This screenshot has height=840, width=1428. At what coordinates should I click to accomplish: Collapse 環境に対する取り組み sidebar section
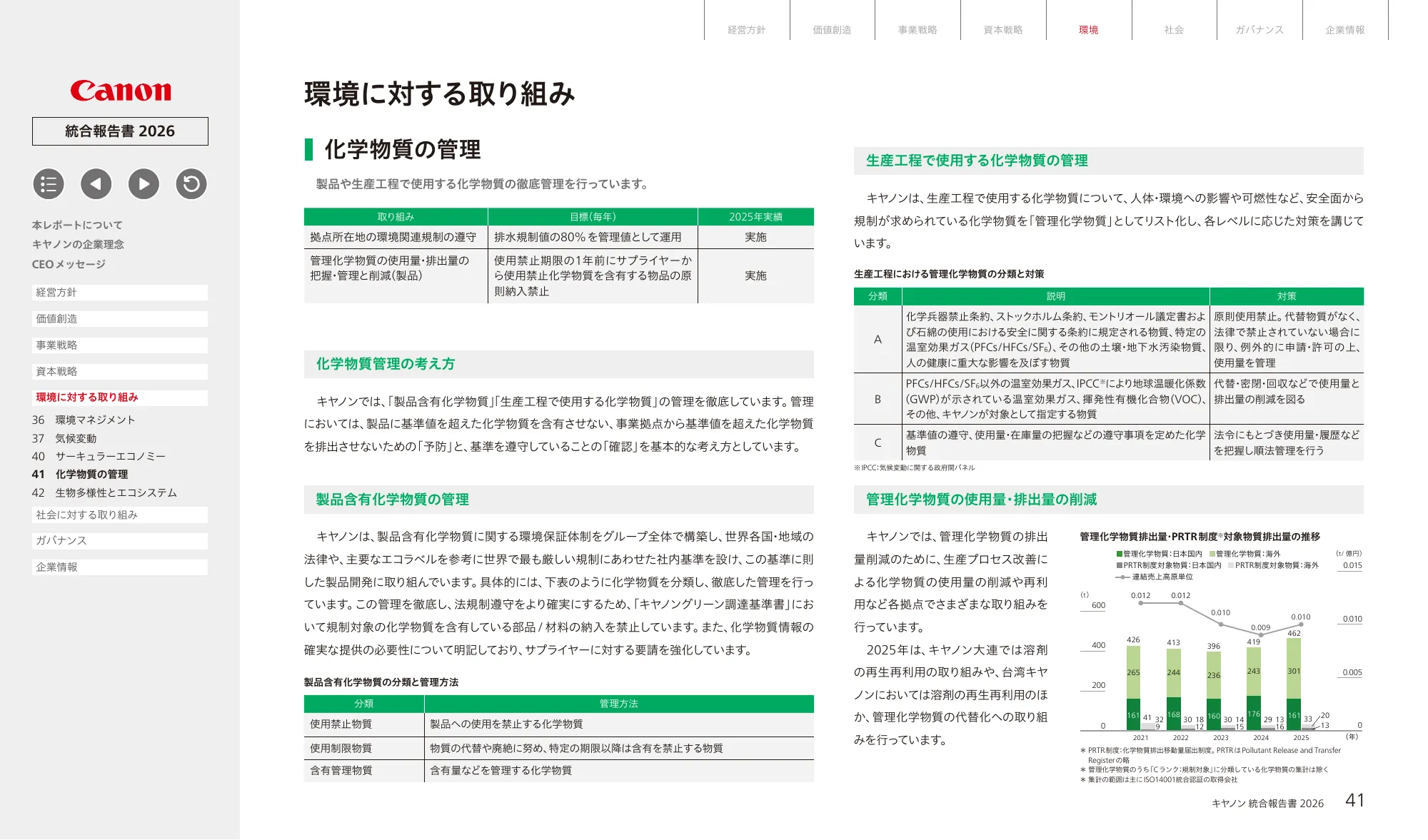(x=120, y=398)
